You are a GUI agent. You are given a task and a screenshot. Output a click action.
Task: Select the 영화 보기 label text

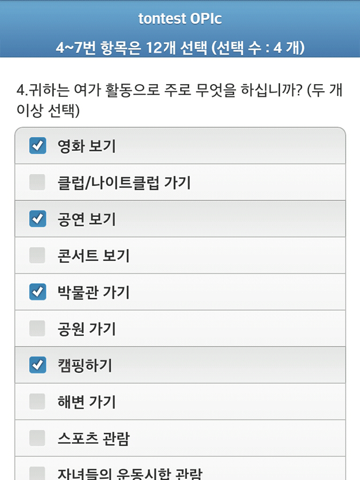(x=87, y=146)
